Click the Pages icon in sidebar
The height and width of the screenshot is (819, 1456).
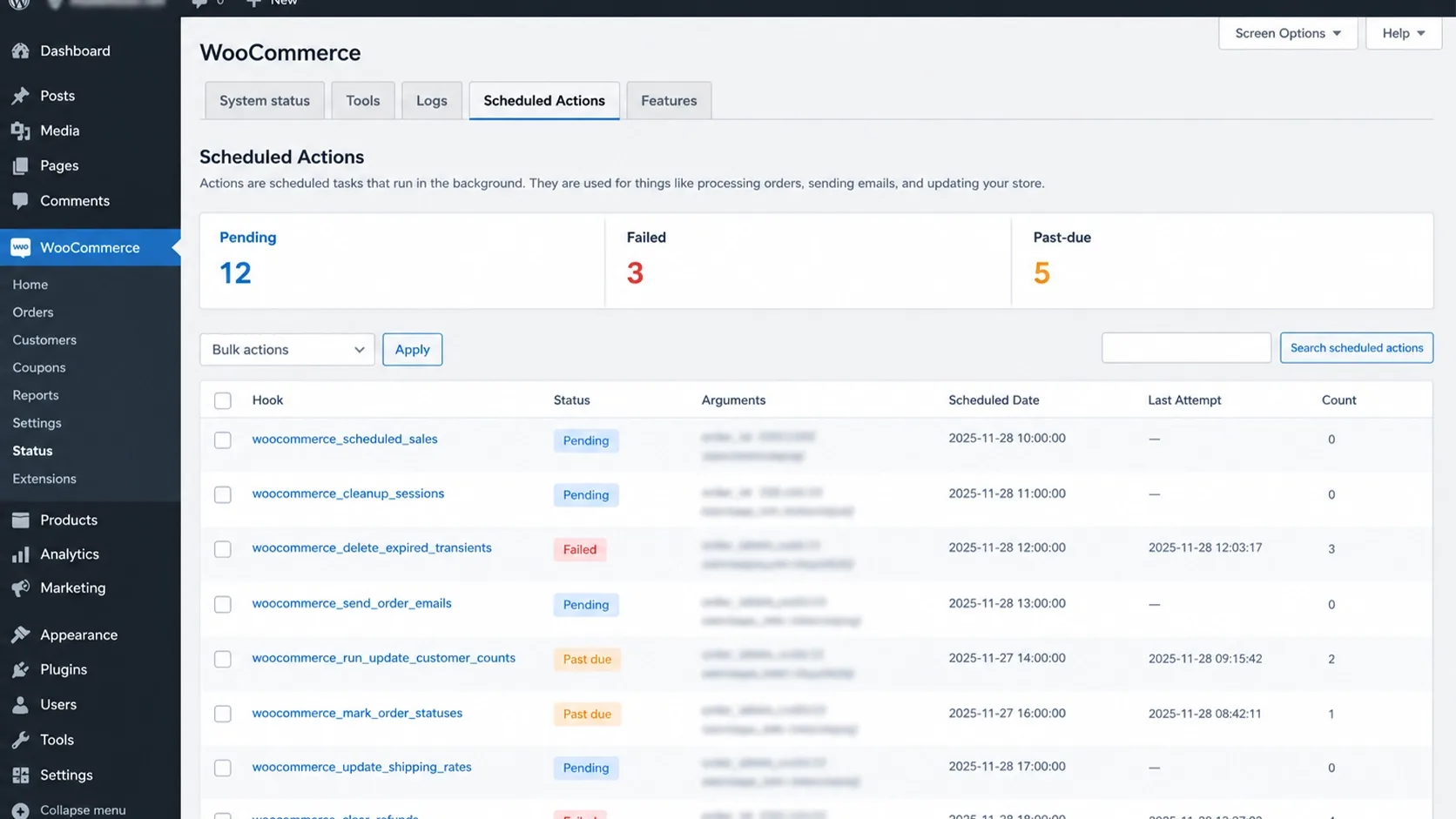coord(20,165)
